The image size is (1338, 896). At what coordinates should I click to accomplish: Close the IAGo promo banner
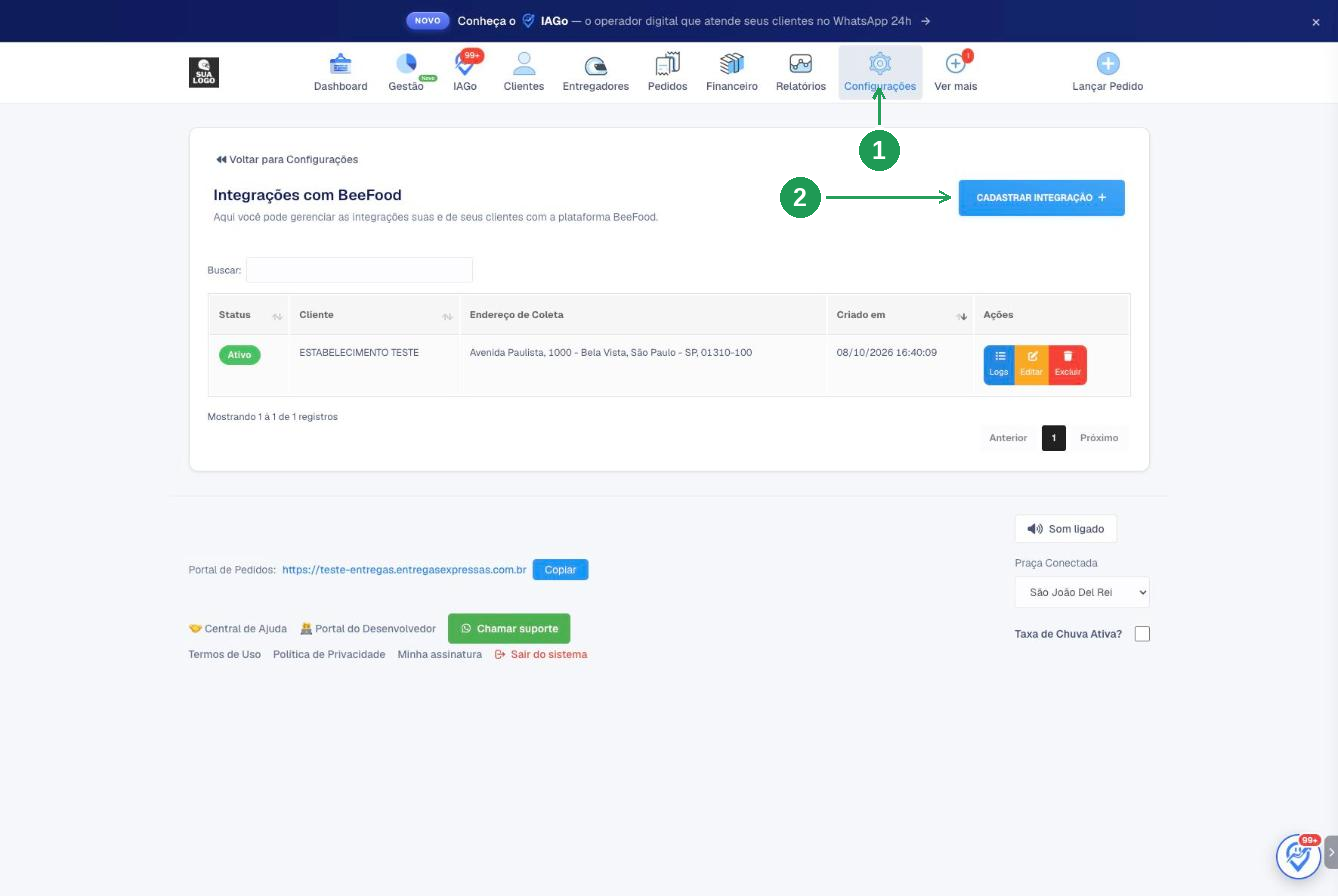click(1316, 22)
